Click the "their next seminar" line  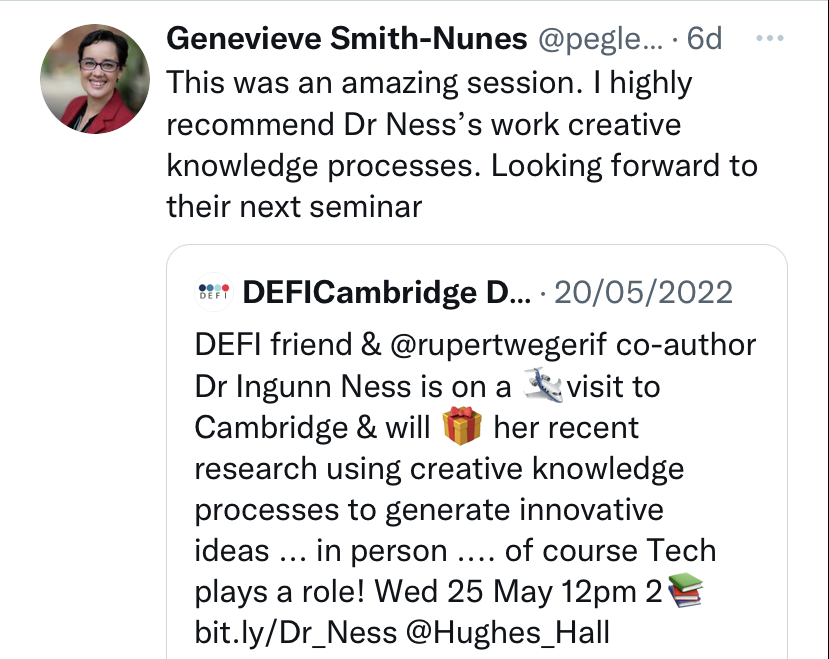coord(295,207)
